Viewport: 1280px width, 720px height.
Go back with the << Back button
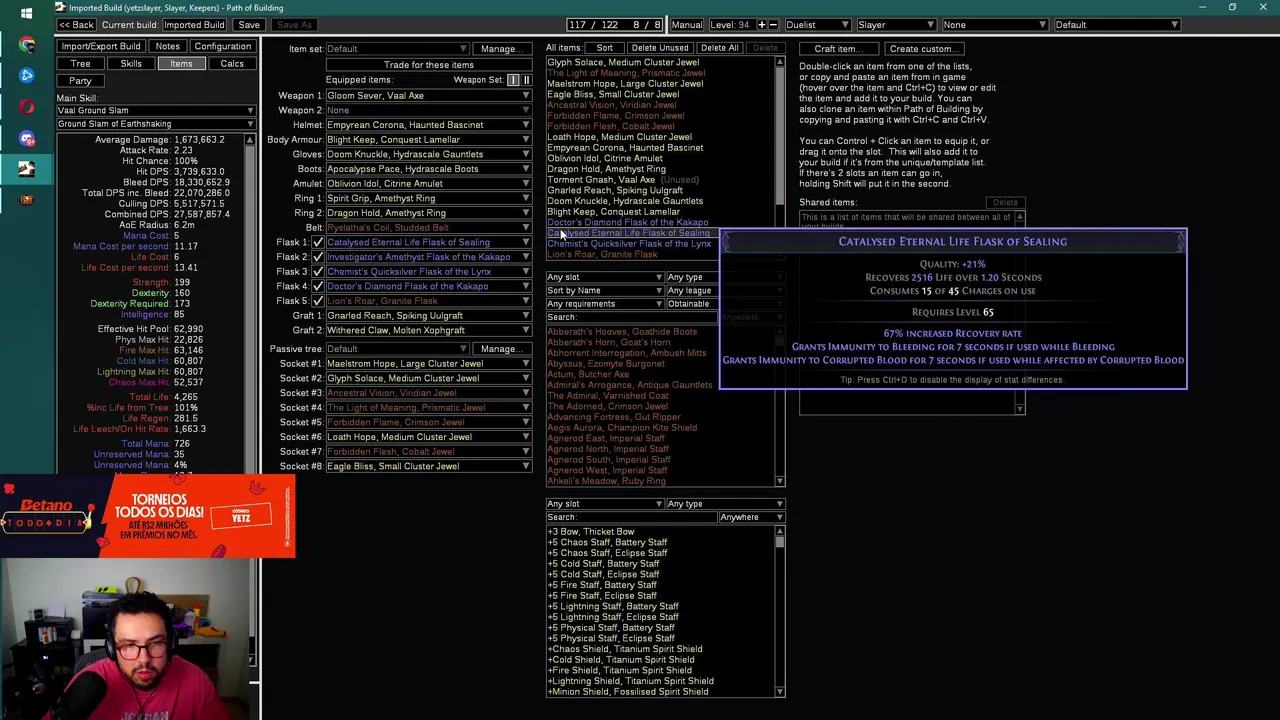[x=76, y=24]
